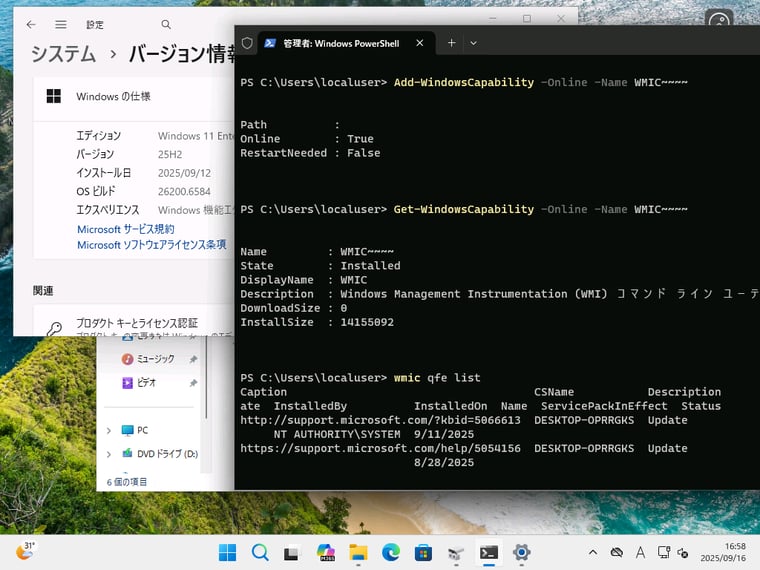Click the OneDrive tray icon

coord(617,552)
